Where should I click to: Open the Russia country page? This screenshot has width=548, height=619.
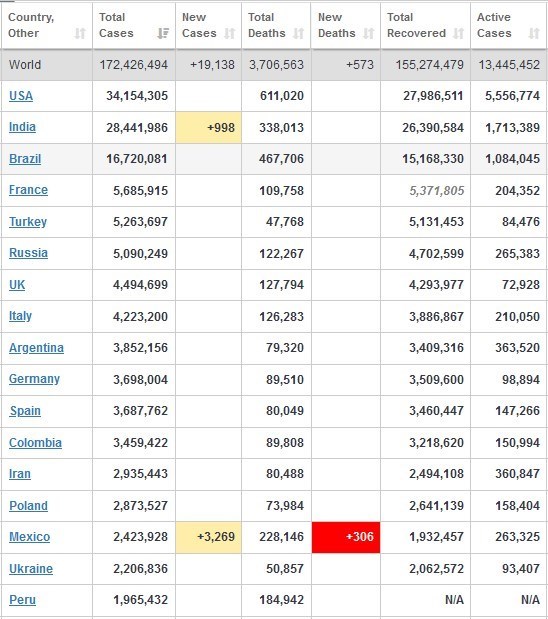pyautogui.click(x=28, y=253)
